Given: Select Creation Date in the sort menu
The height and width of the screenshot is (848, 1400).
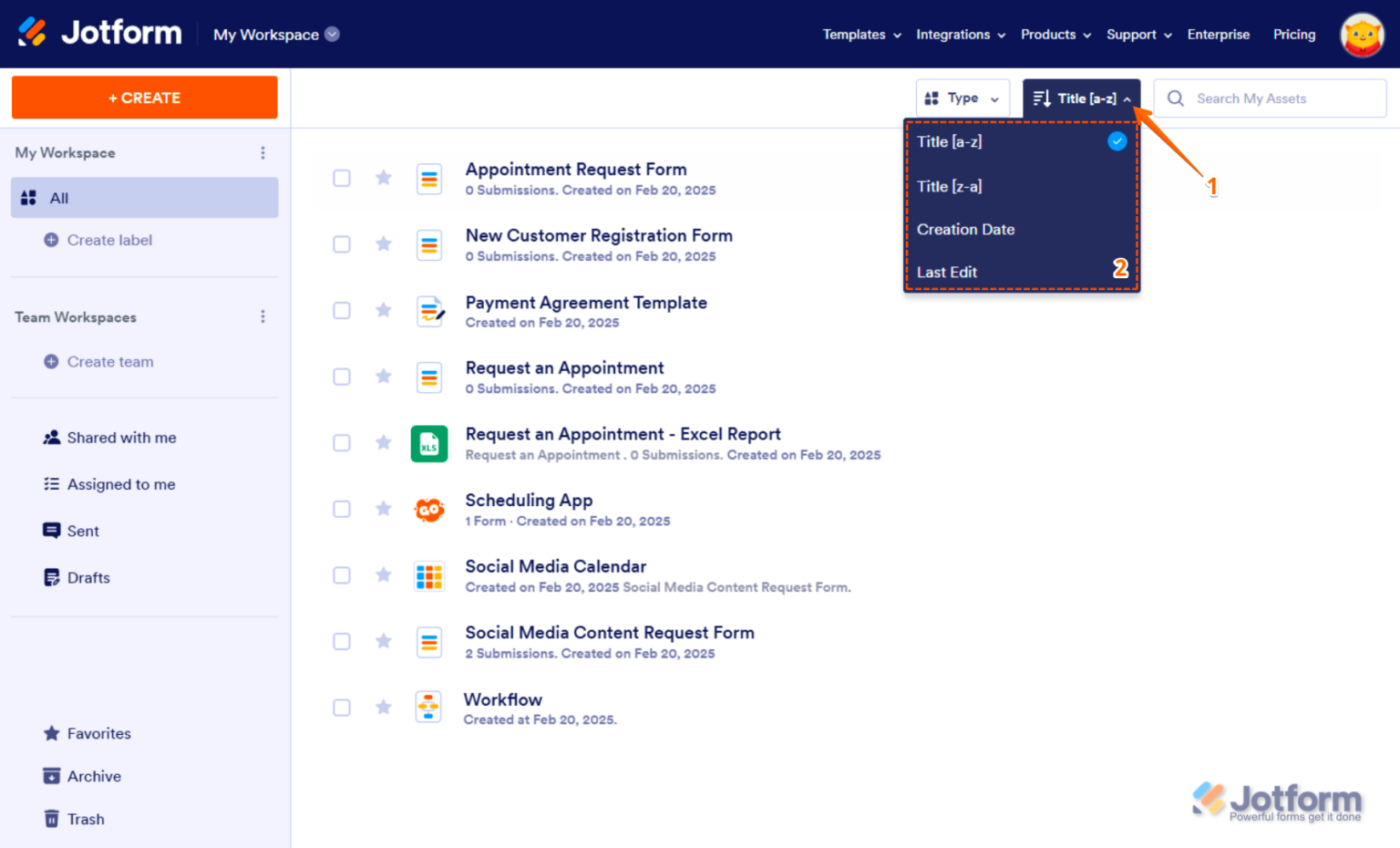Looking at the screenshot, I should (965, 229).
